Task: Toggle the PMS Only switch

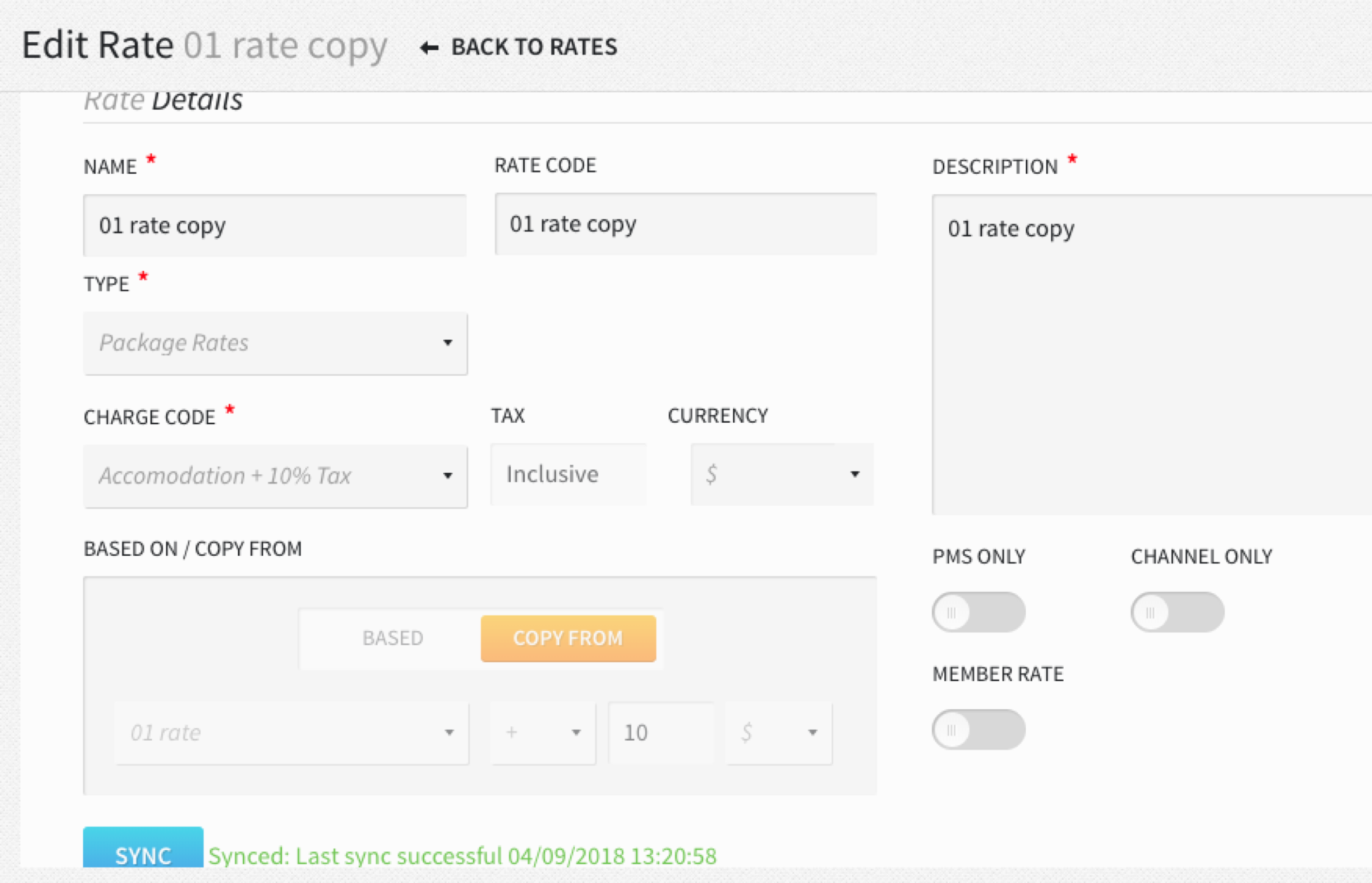Action: coord(979,612)
